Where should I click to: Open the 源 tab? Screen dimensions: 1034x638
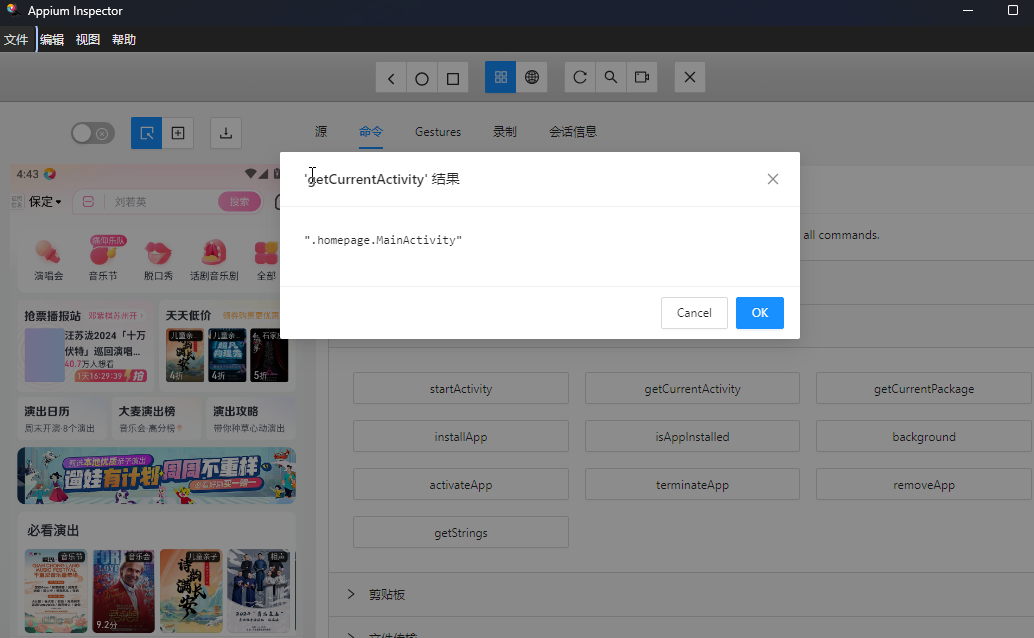[321, 131]
